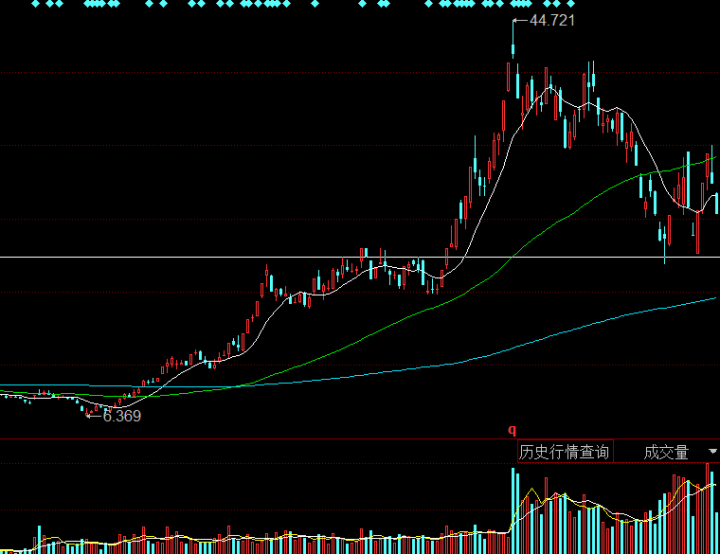Click the 6.369 lowest price label
Screen dimensions: 720x554
[121, 416]
